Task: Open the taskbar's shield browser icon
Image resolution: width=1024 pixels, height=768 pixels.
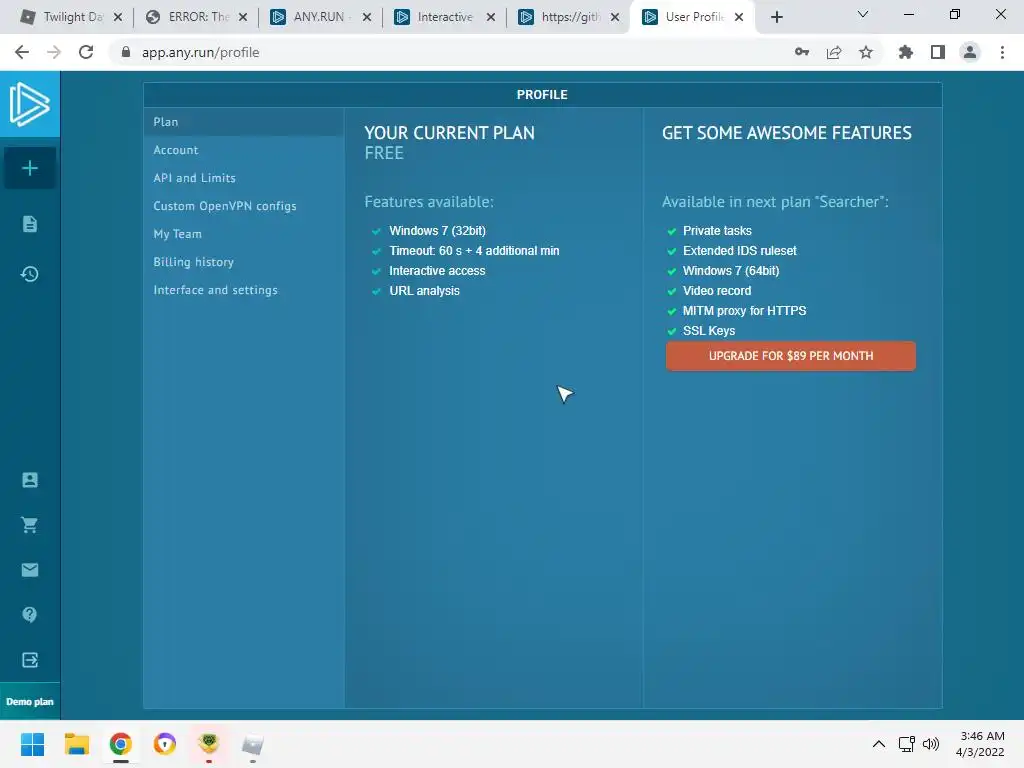Action: point(165,744)
